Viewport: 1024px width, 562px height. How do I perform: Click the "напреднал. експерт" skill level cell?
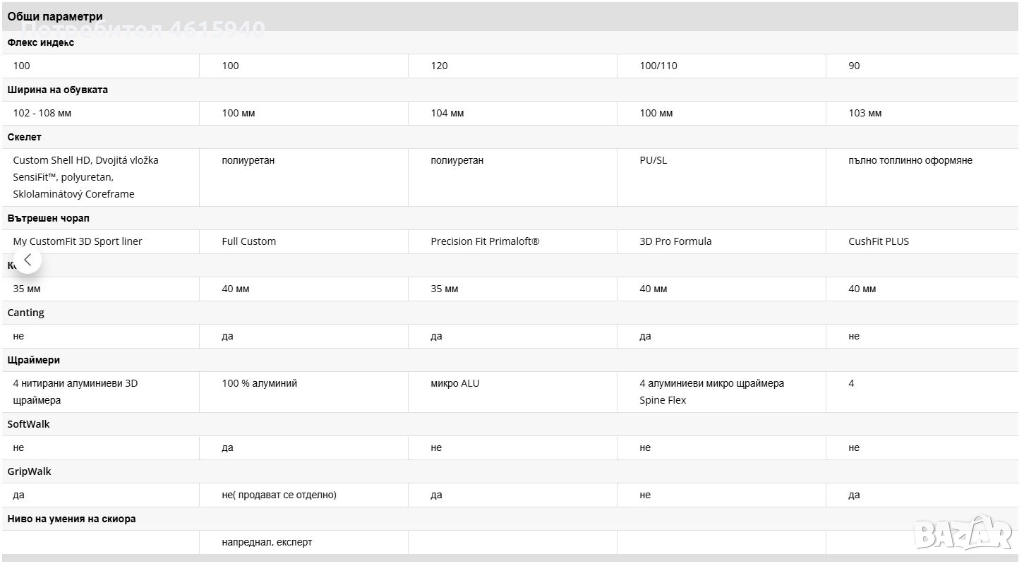[273, 543]
